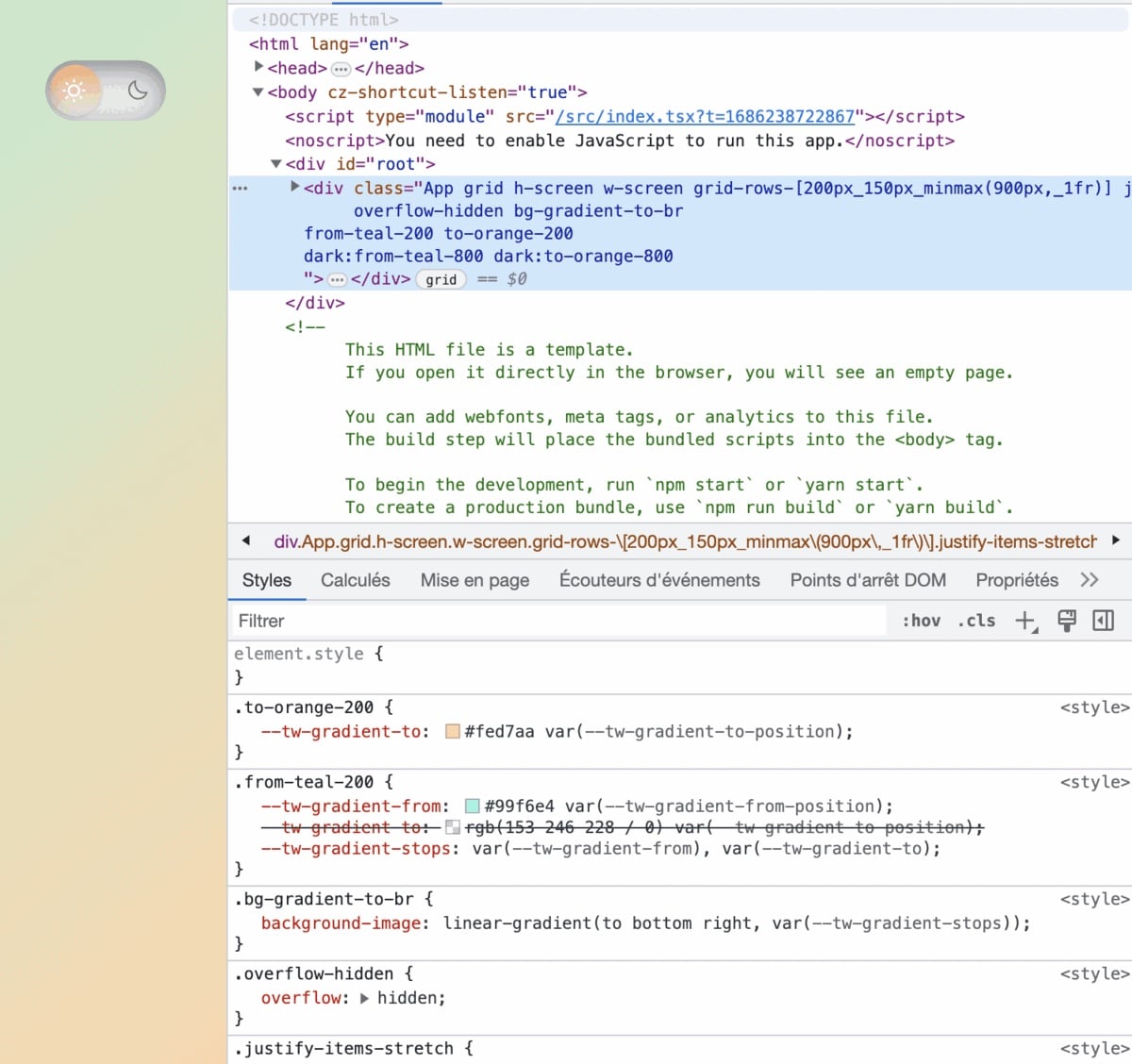Open <style> source of .justify-items-stretch rule
The width and height of the screenshot is (1132, 1064).
point(1094,1048)
